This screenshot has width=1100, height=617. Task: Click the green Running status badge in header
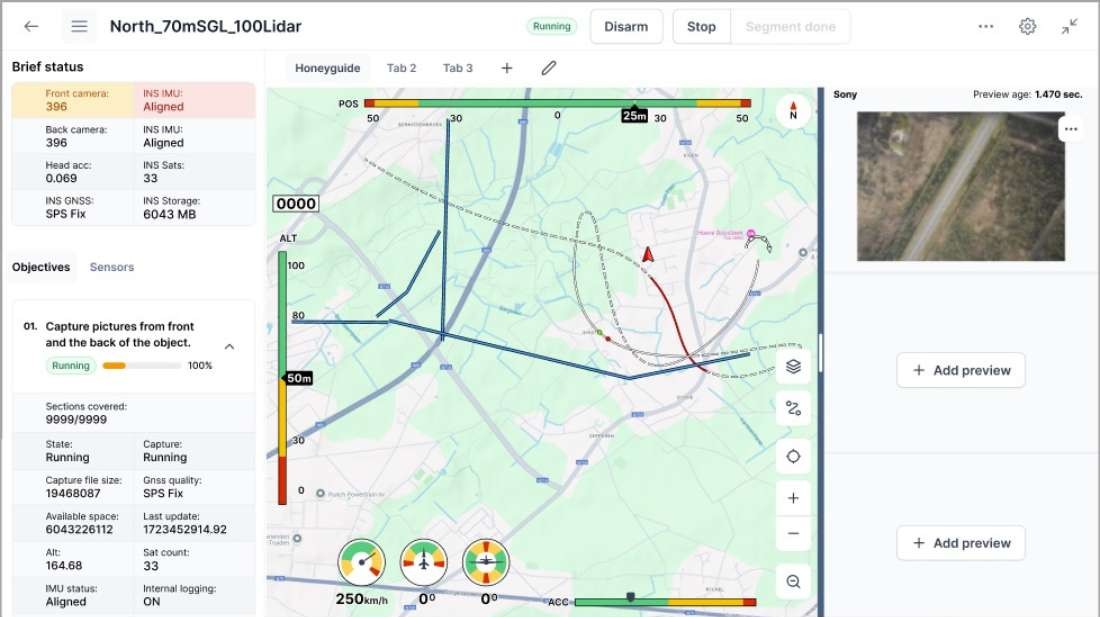[x=551, y=27]
